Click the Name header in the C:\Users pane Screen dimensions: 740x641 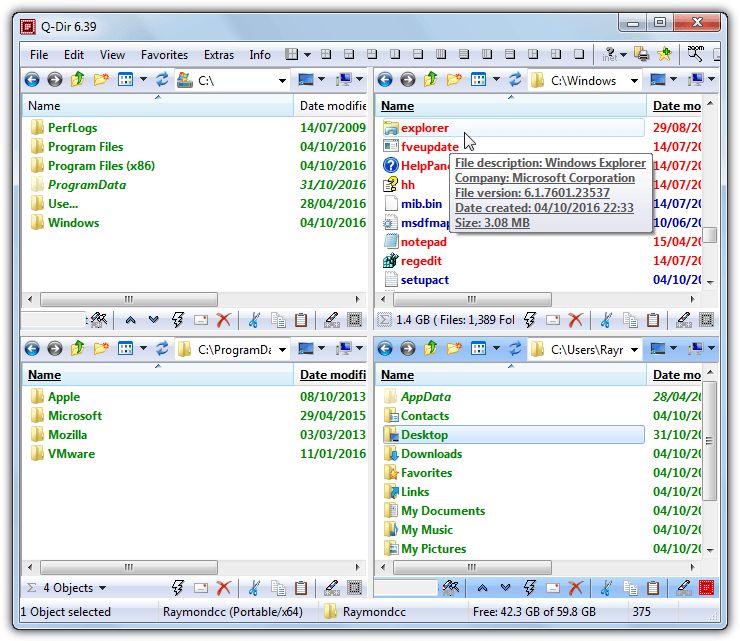point(511,375)
